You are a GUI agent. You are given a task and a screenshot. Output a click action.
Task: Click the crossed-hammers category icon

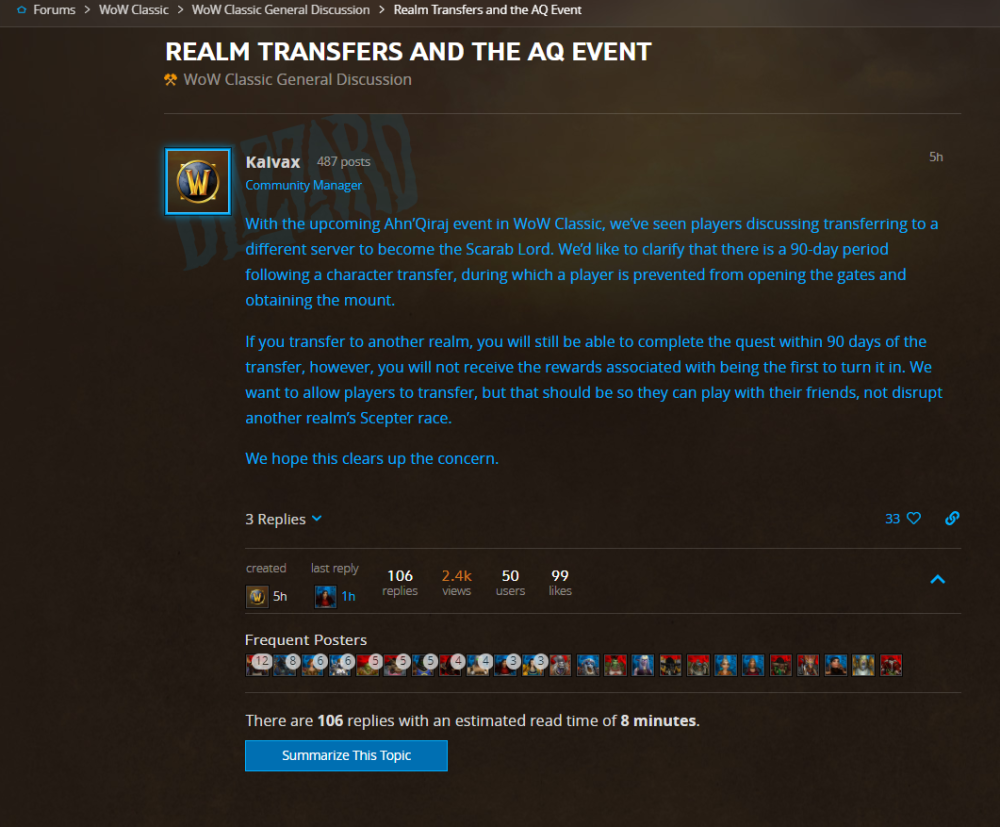(170, 80)
